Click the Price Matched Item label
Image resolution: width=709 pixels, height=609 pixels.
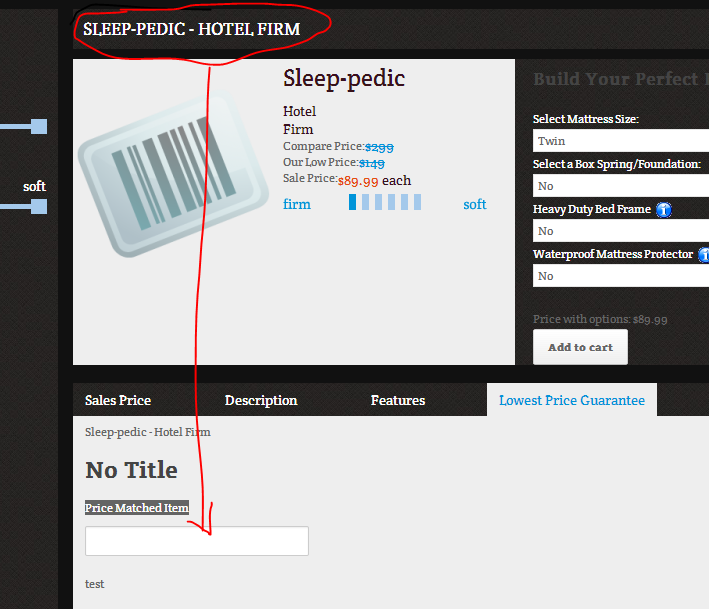(137, 508)
